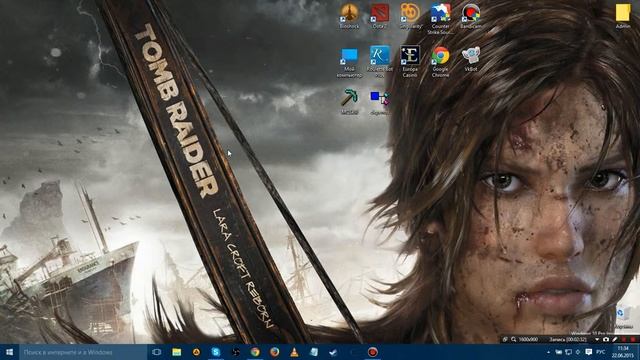640x360 pixels.
Task: Click the checkmark app taskbar icon
Action: pos(333,352)
